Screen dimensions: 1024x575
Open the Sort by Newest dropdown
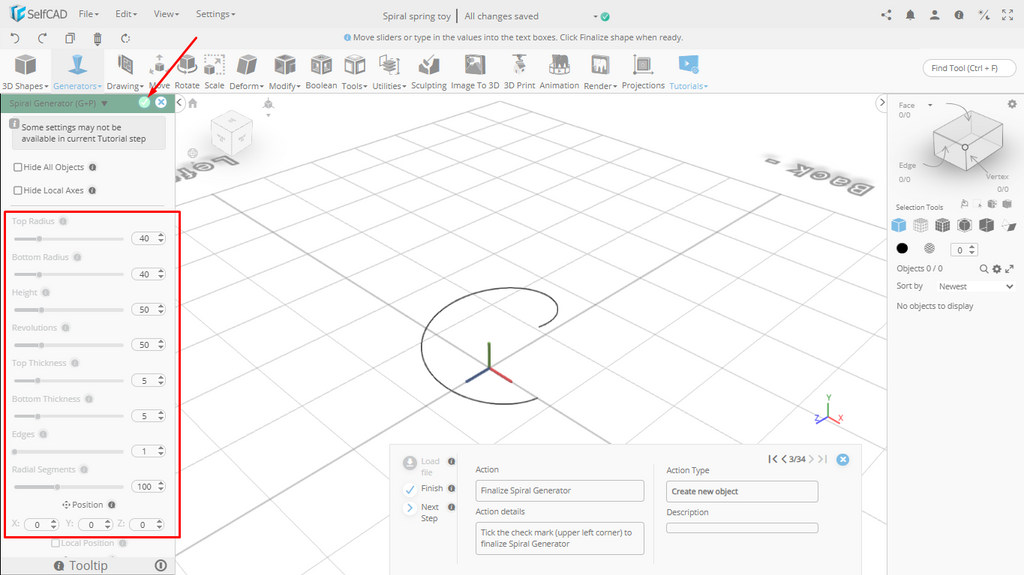click(x=976, y=286)
